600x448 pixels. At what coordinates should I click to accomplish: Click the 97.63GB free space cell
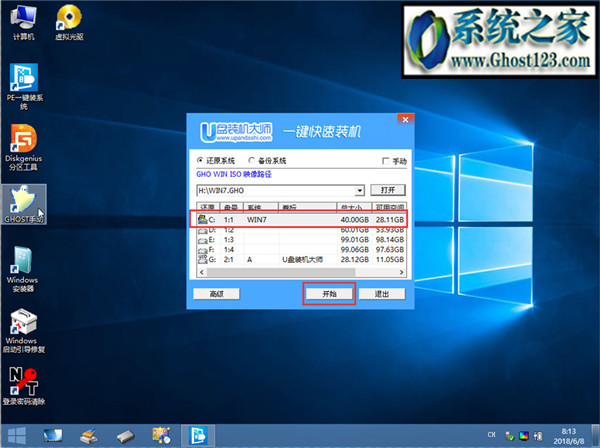click(x=390, y=249)
